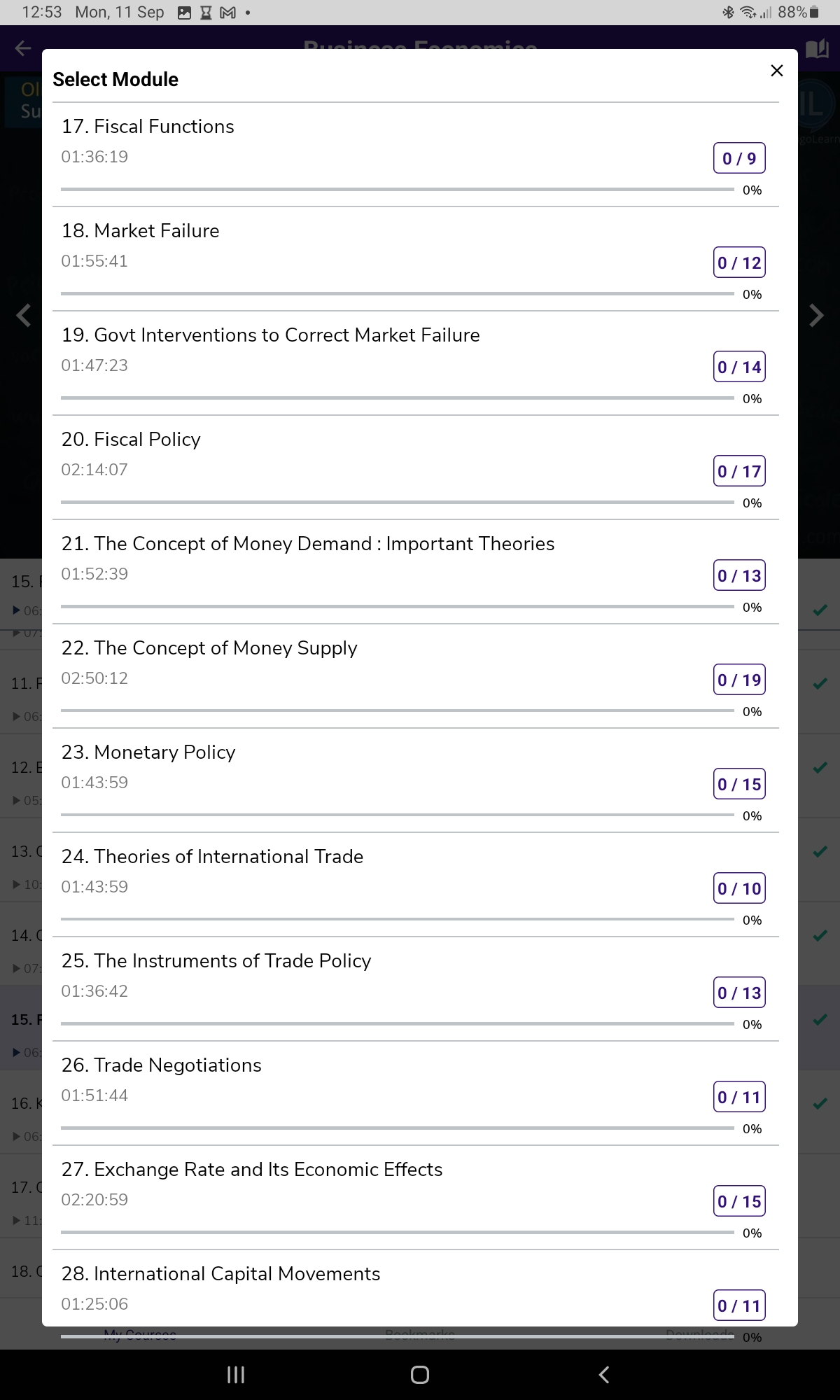Select module 18. Market Failure
The width and height of the screenshot is (840, 1400).
tap(140, 231)
